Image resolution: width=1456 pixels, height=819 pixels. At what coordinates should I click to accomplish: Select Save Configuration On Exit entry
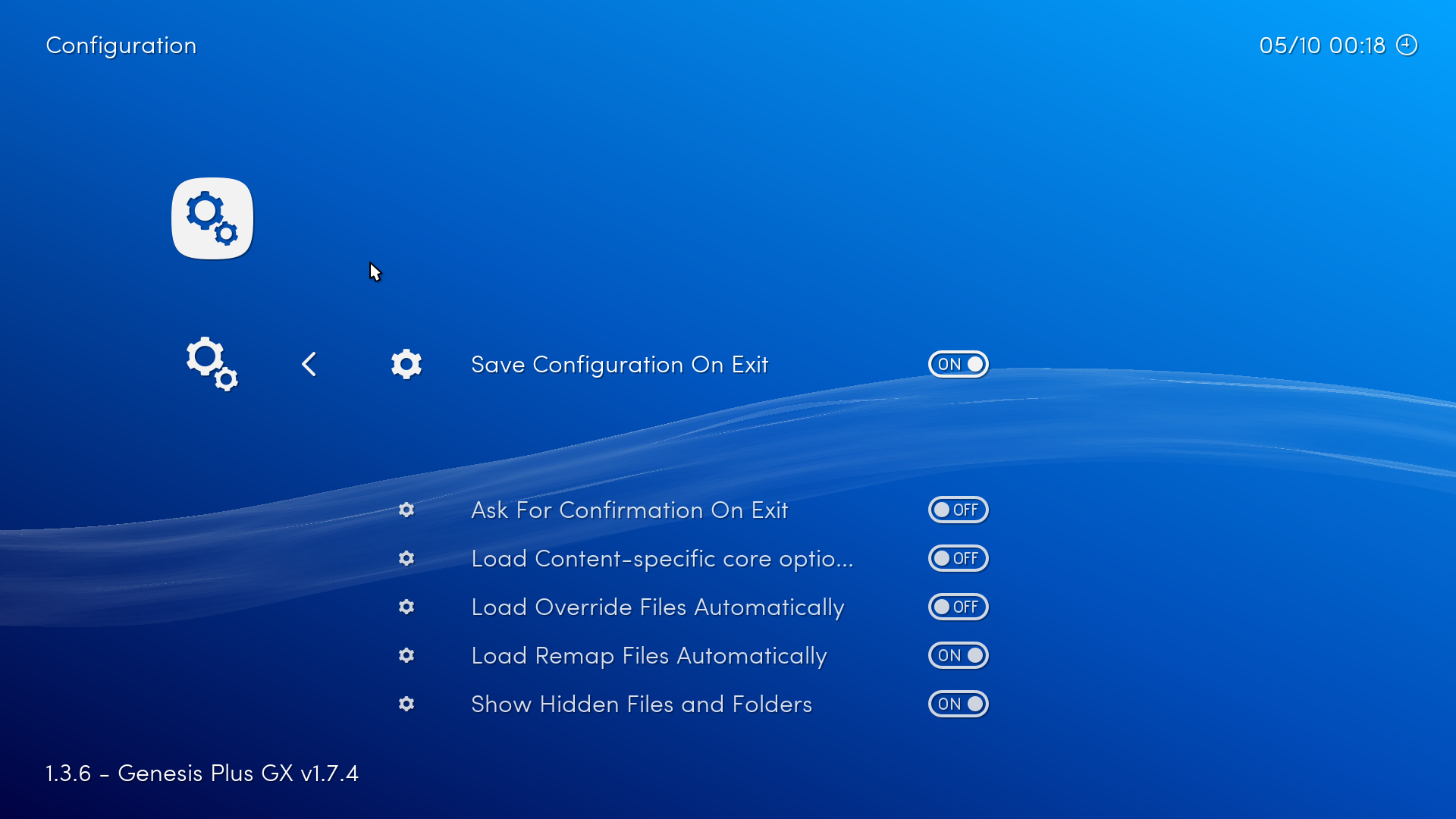(620, 365)
